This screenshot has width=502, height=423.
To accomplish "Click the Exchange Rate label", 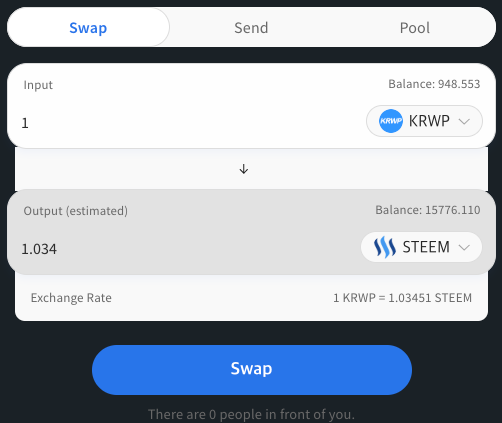I will pyautogui.click(x=71, y=298).
